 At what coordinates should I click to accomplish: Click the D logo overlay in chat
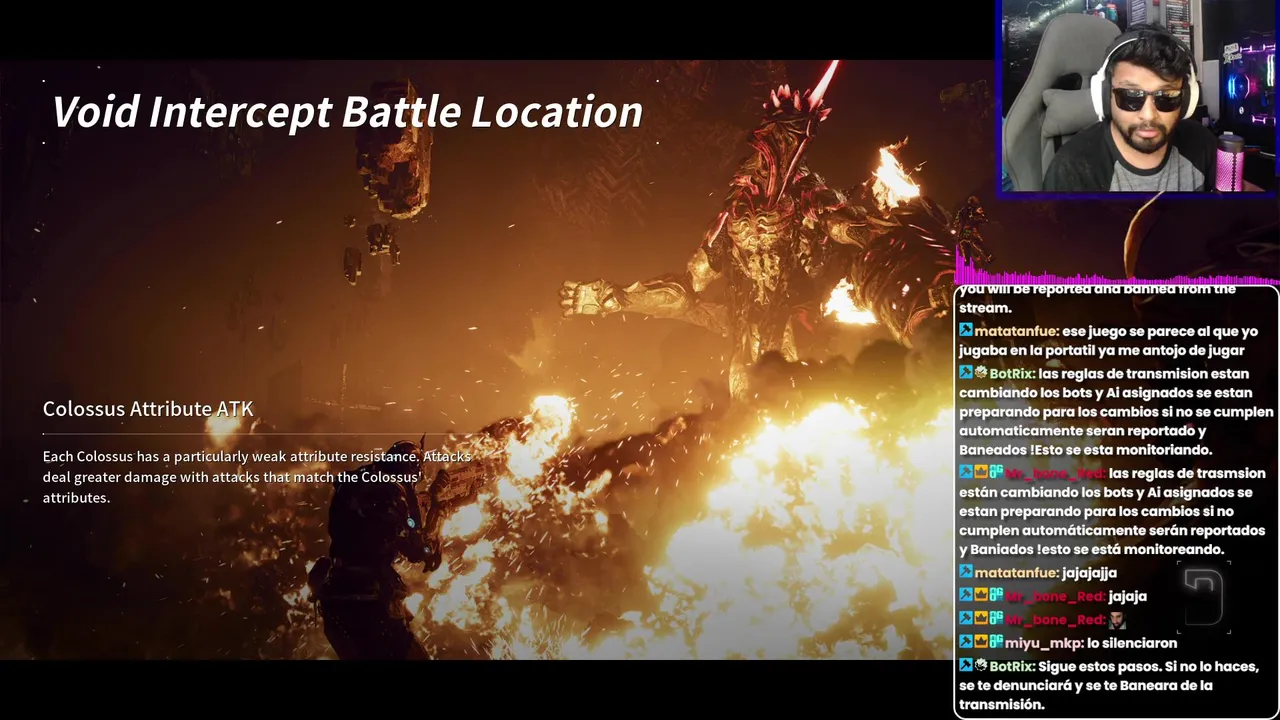pos(1204,596)
